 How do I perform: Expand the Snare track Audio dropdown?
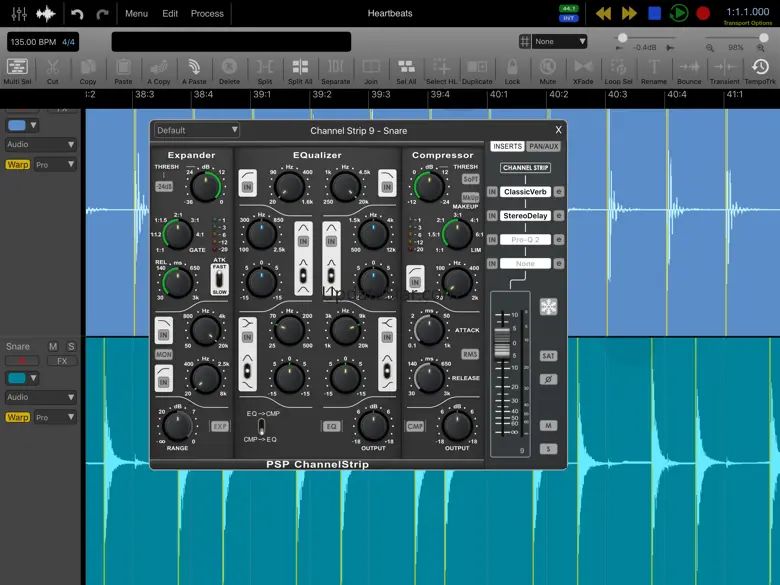pyautogui.click(x=41, y=397)
